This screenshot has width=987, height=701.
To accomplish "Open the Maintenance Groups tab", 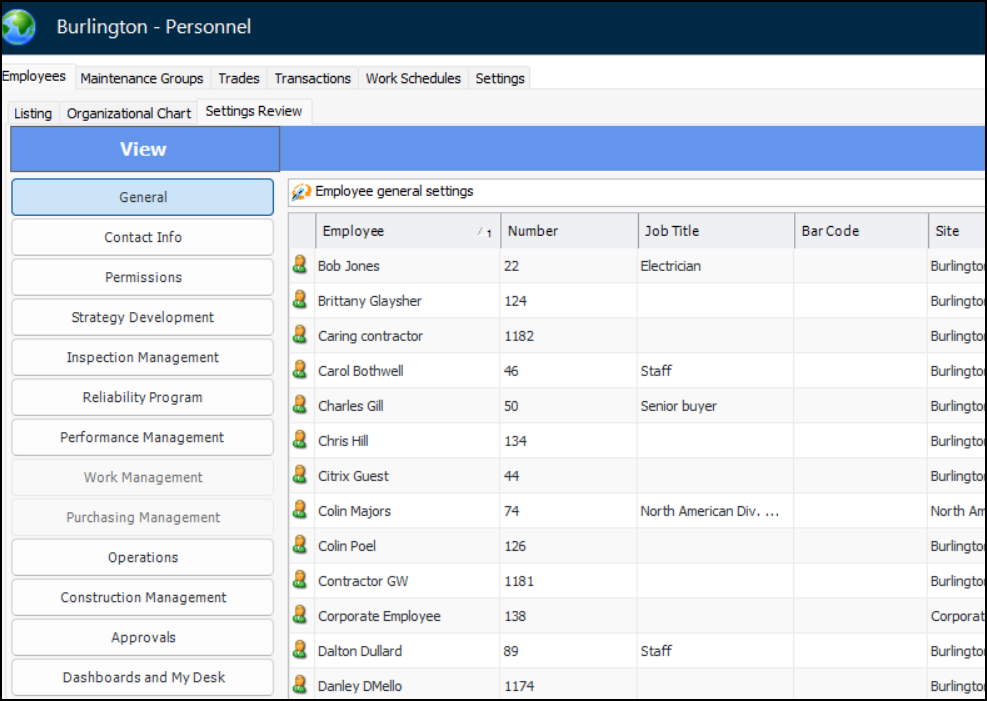I will tap(142, 78).
